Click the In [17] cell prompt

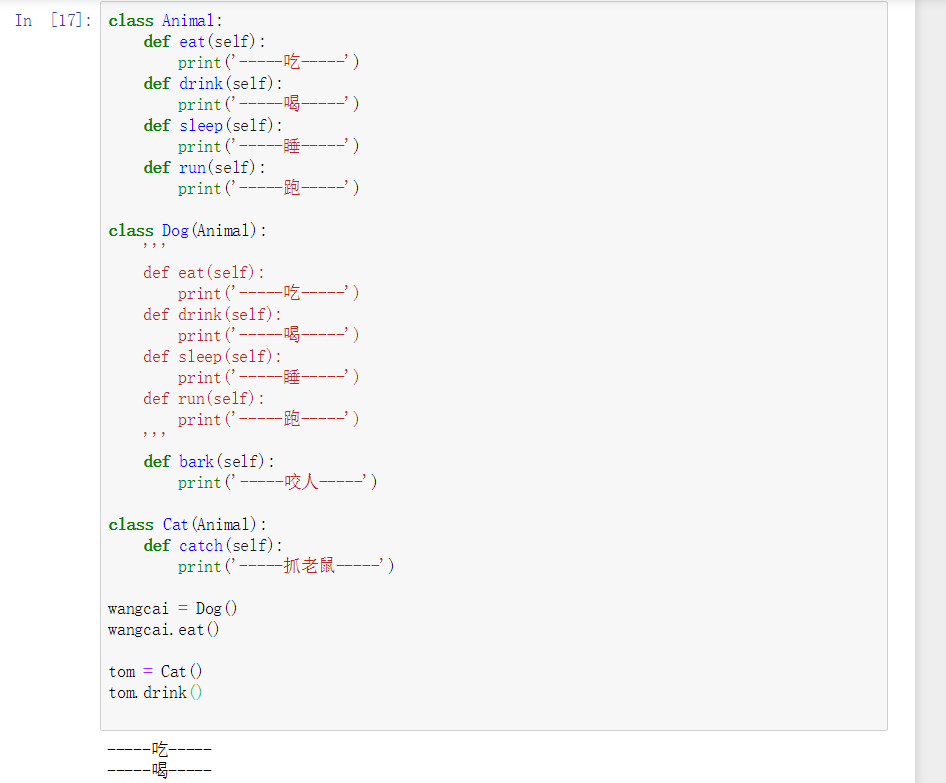[52, 21]
